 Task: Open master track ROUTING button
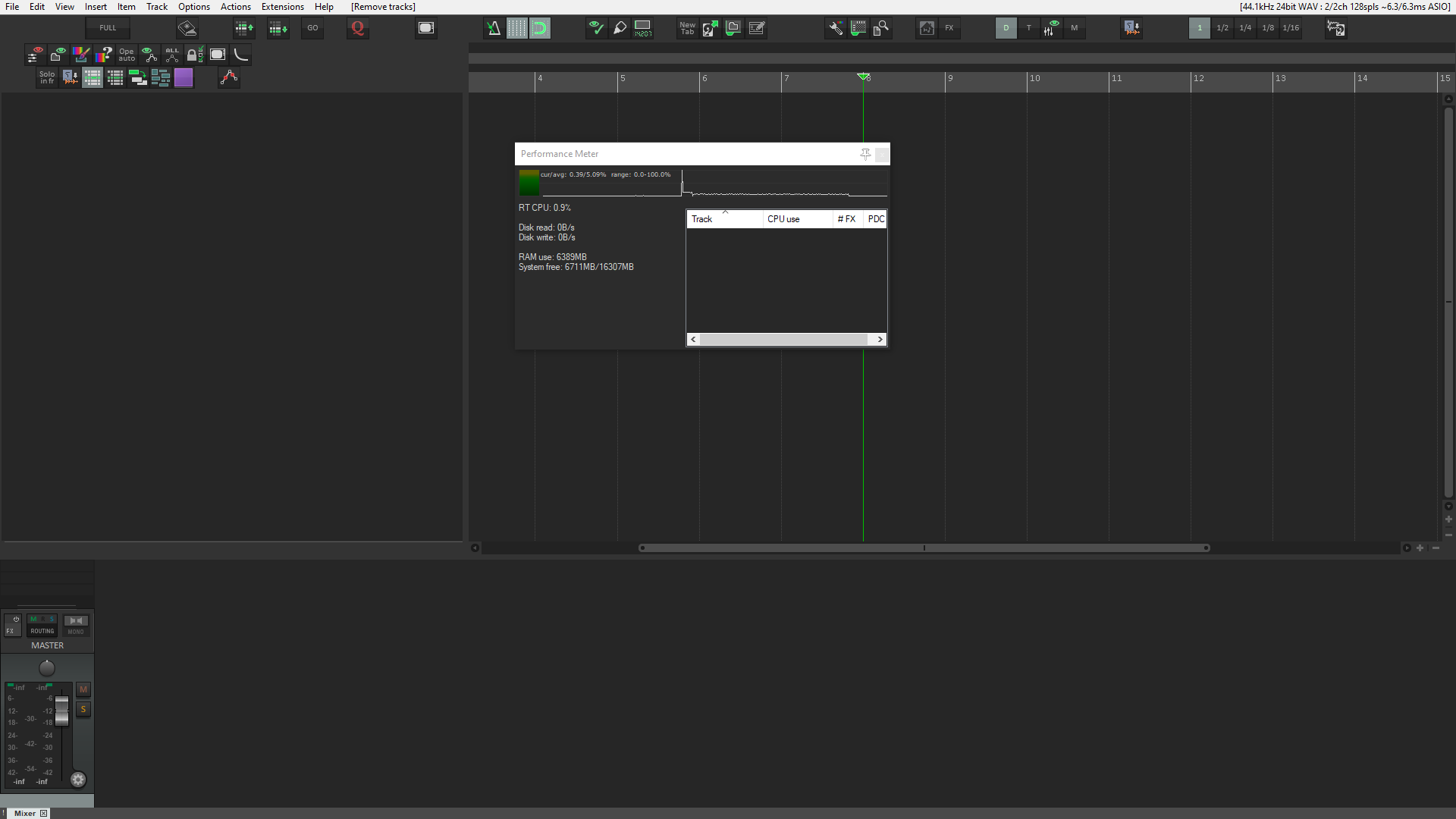(42, 631)
